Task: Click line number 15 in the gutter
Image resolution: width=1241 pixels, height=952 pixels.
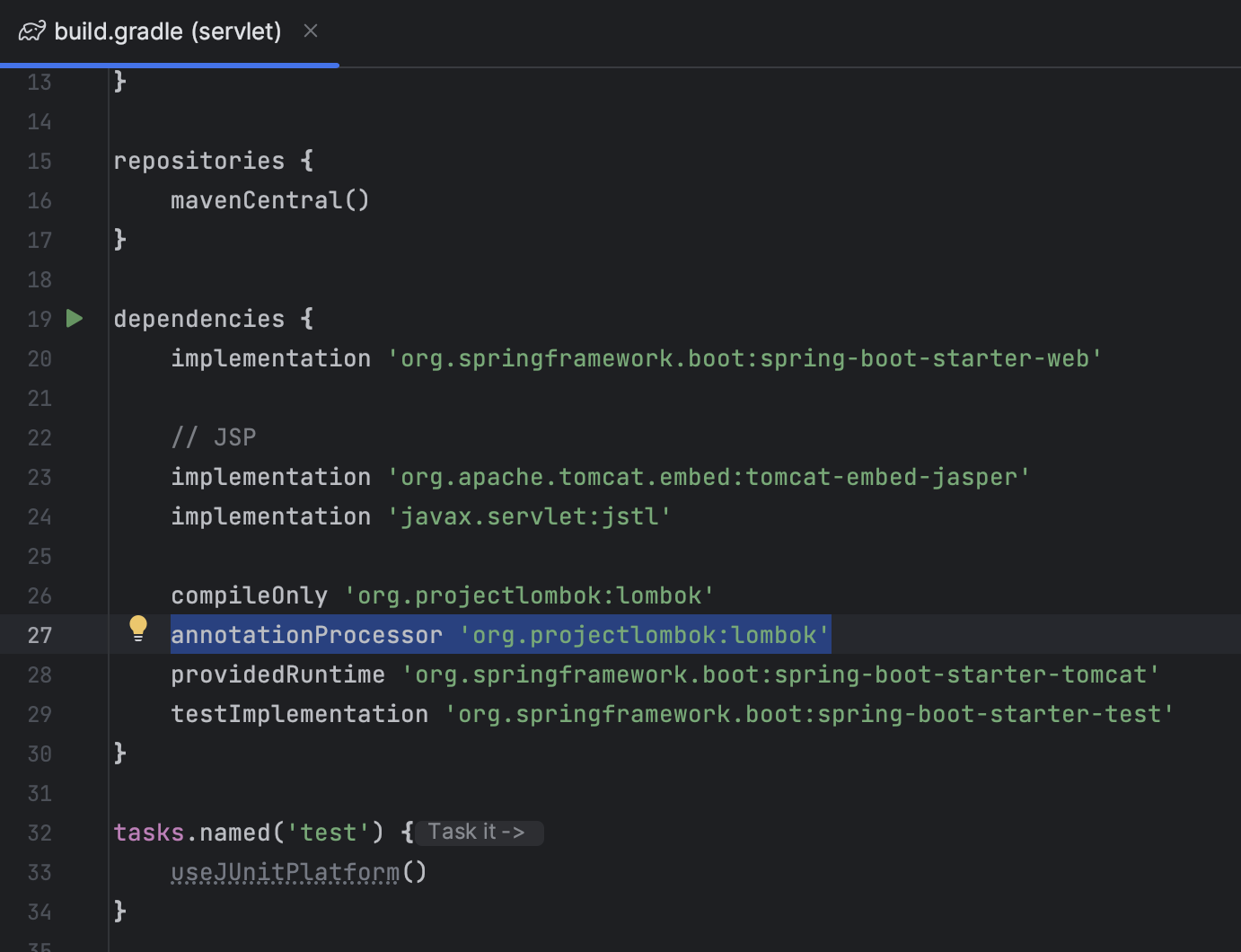Action: click(x=40, y=161)
